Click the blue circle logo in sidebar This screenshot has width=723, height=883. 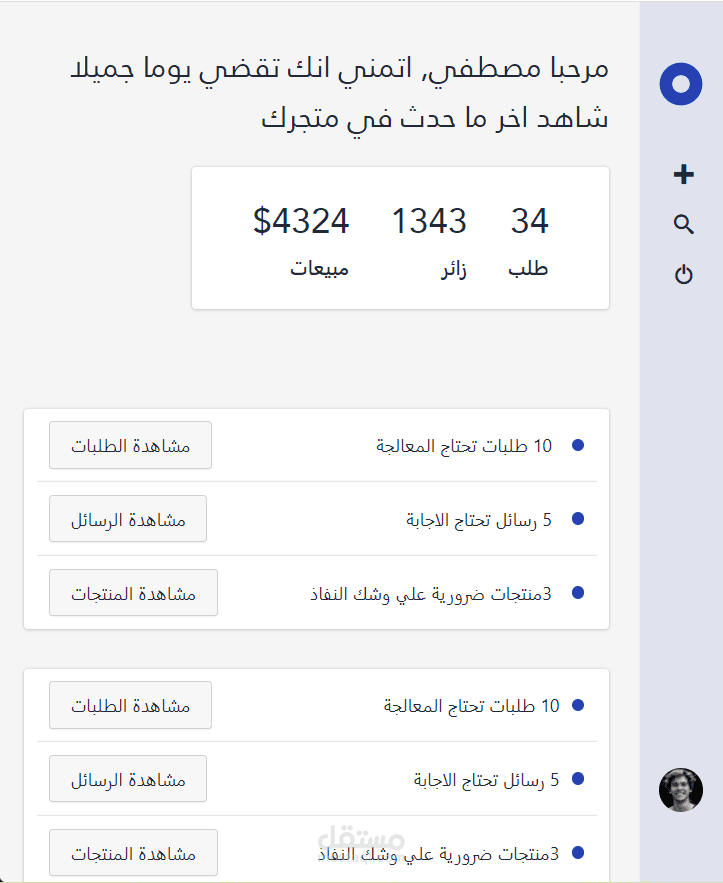pyautogui.click(x=681, y=84)
